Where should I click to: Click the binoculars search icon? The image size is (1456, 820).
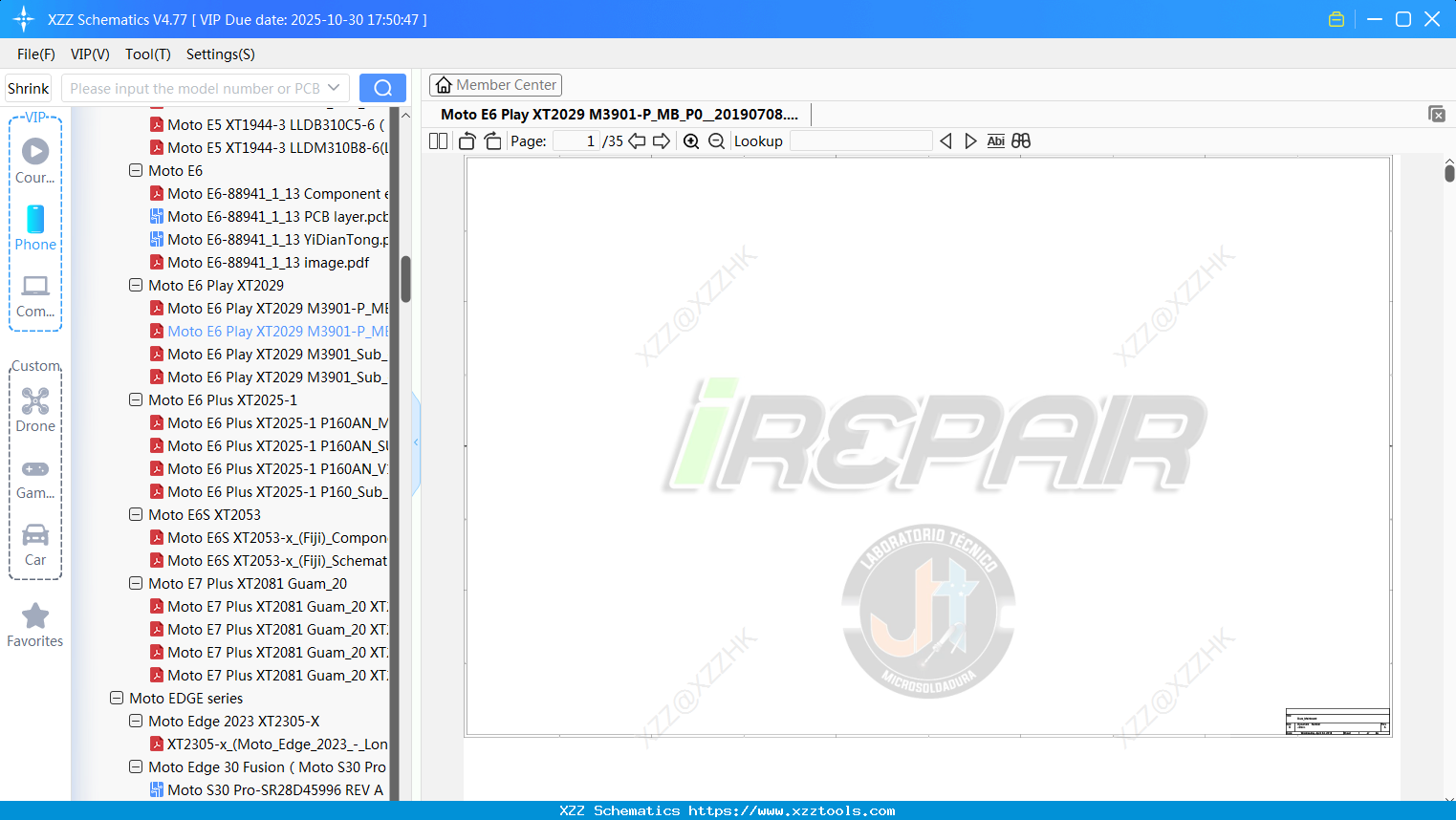[1021, 141]
